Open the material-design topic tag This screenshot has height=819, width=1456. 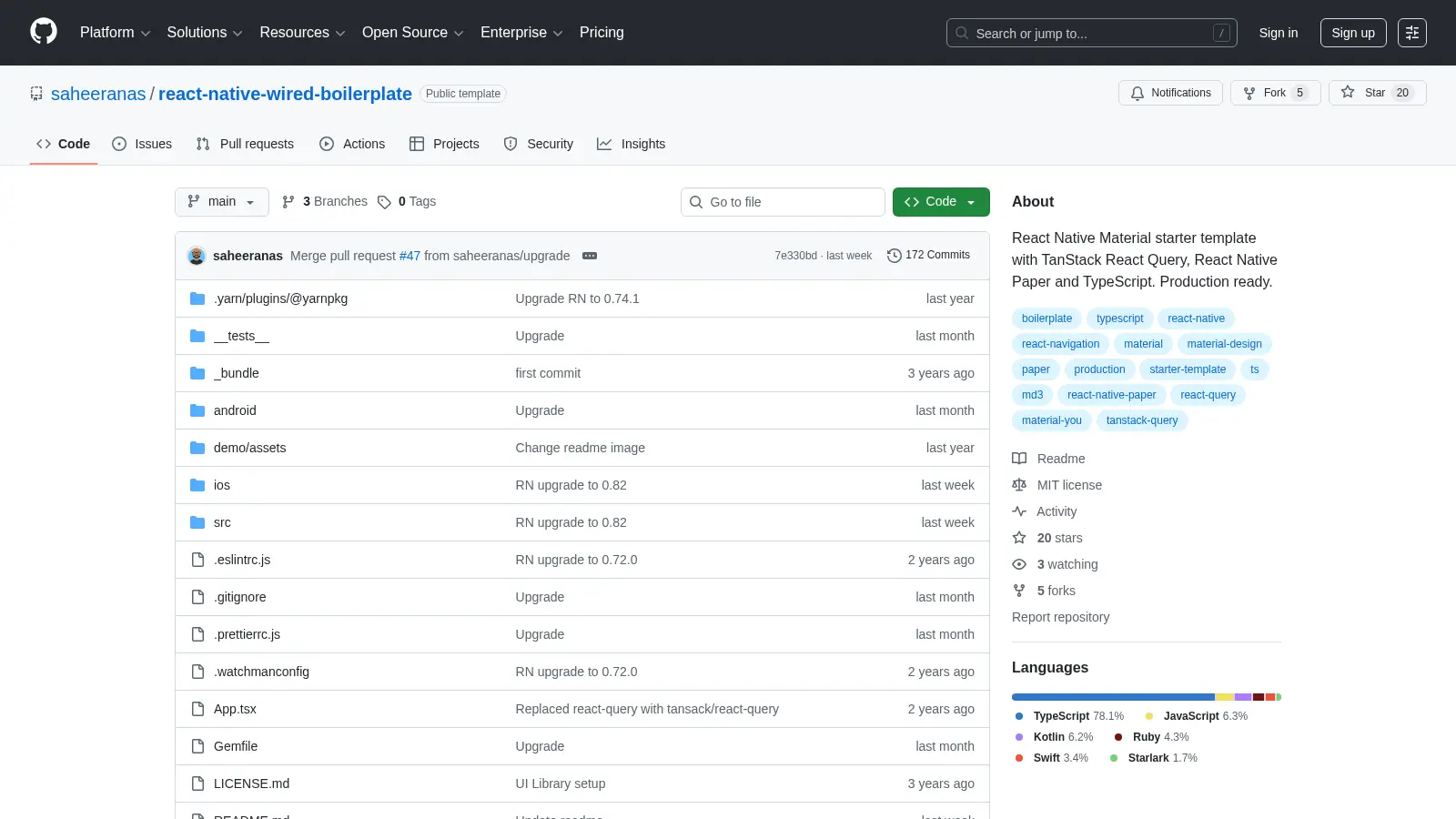click(1224, 344)
